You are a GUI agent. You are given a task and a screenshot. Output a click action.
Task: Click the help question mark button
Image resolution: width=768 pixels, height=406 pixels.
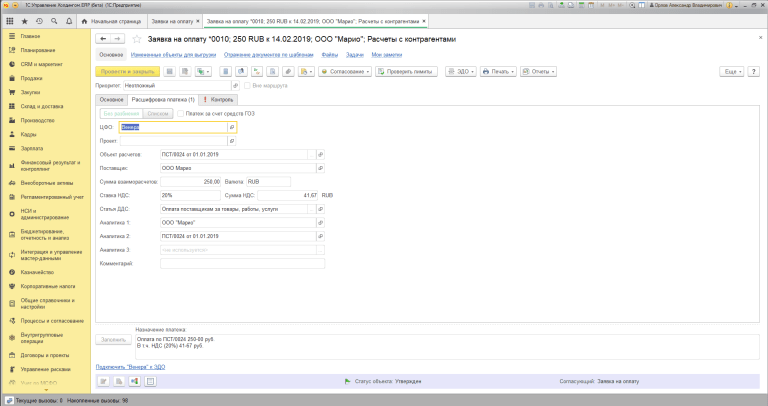pos(754,72)
